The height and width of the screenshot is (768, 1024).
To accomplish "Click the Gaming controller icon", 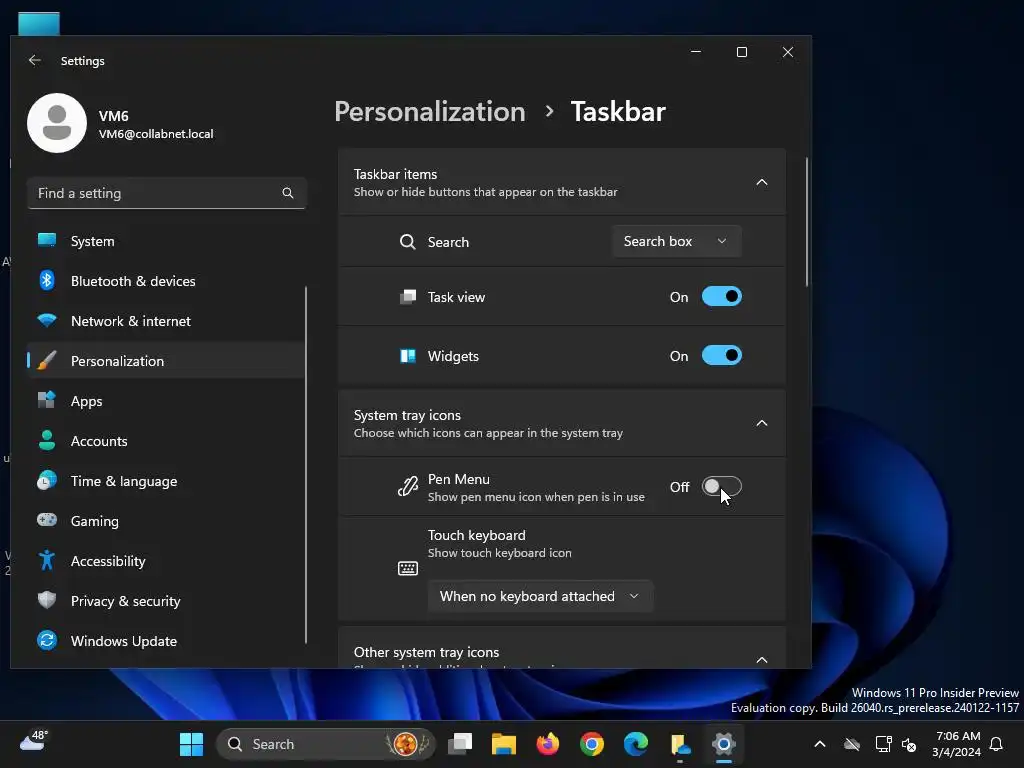I will click(46, 520).
